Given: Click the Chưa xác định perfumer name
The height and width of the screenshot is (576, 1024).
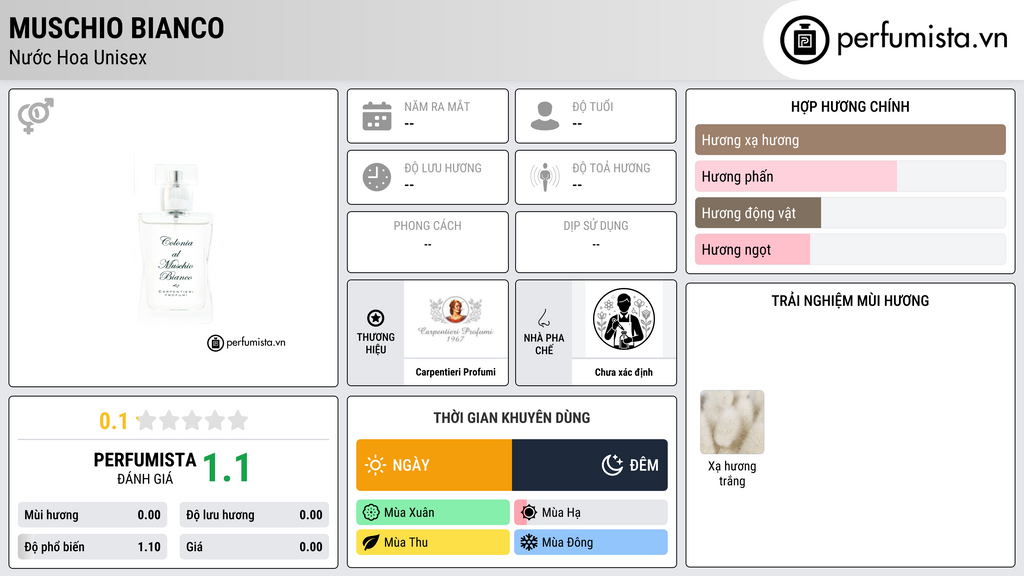Looking at the screenshot, I should (624, 372).
